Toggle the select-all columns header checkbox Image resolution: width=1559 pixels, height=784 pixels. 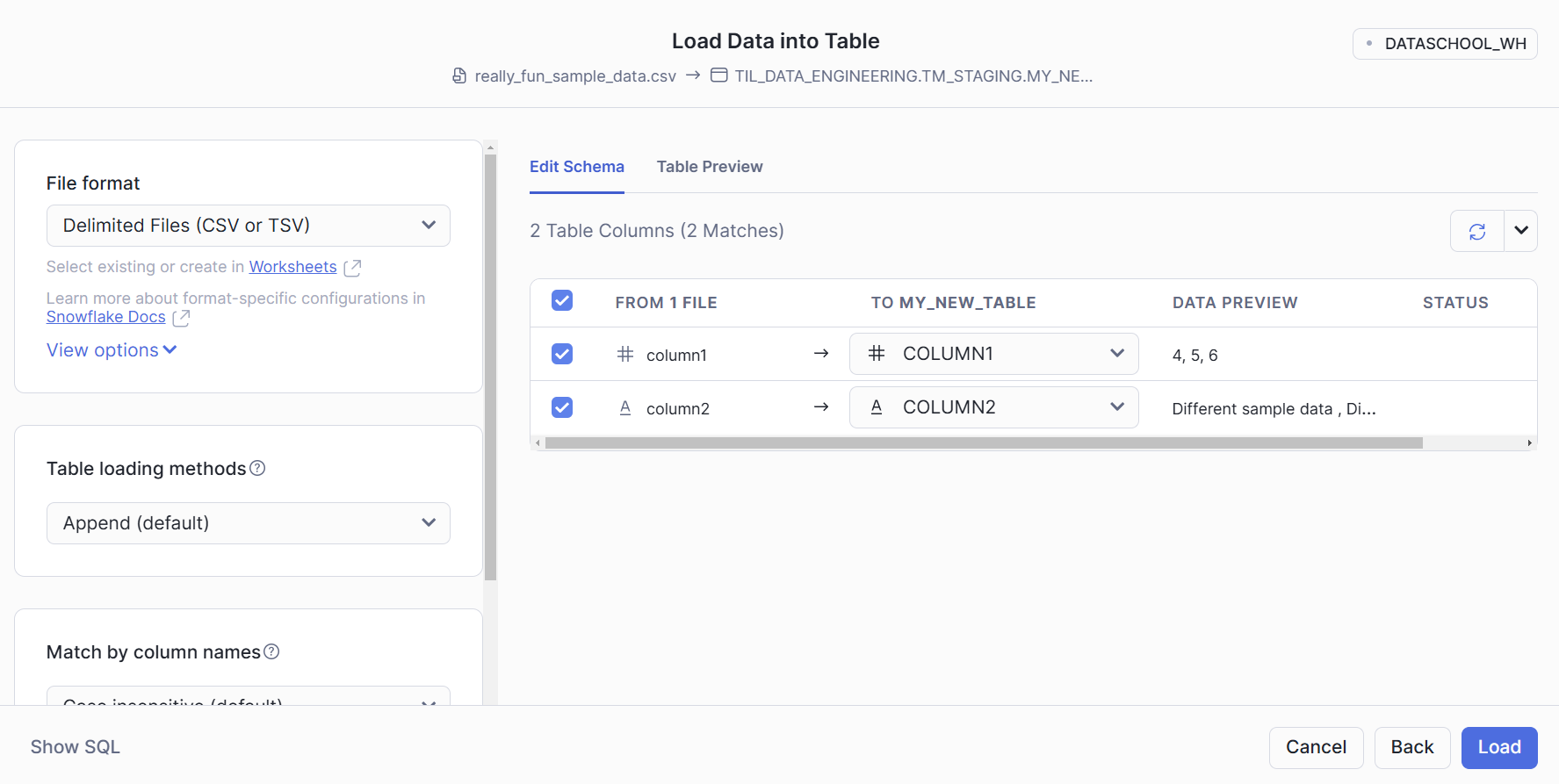562,301
